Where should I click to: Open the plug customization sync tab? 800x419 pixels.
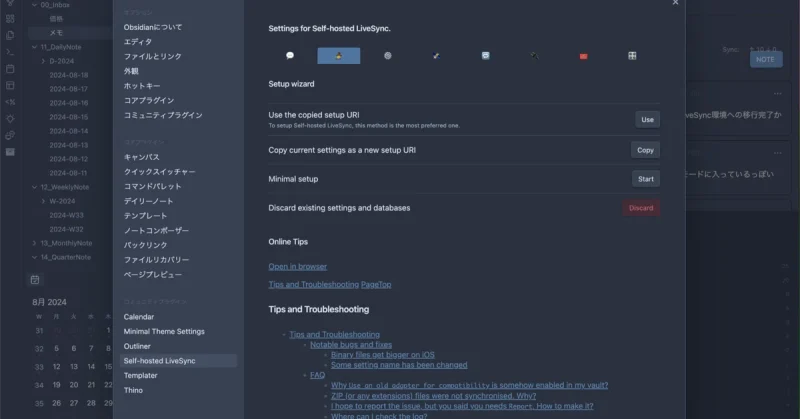[x=534, y=56]
